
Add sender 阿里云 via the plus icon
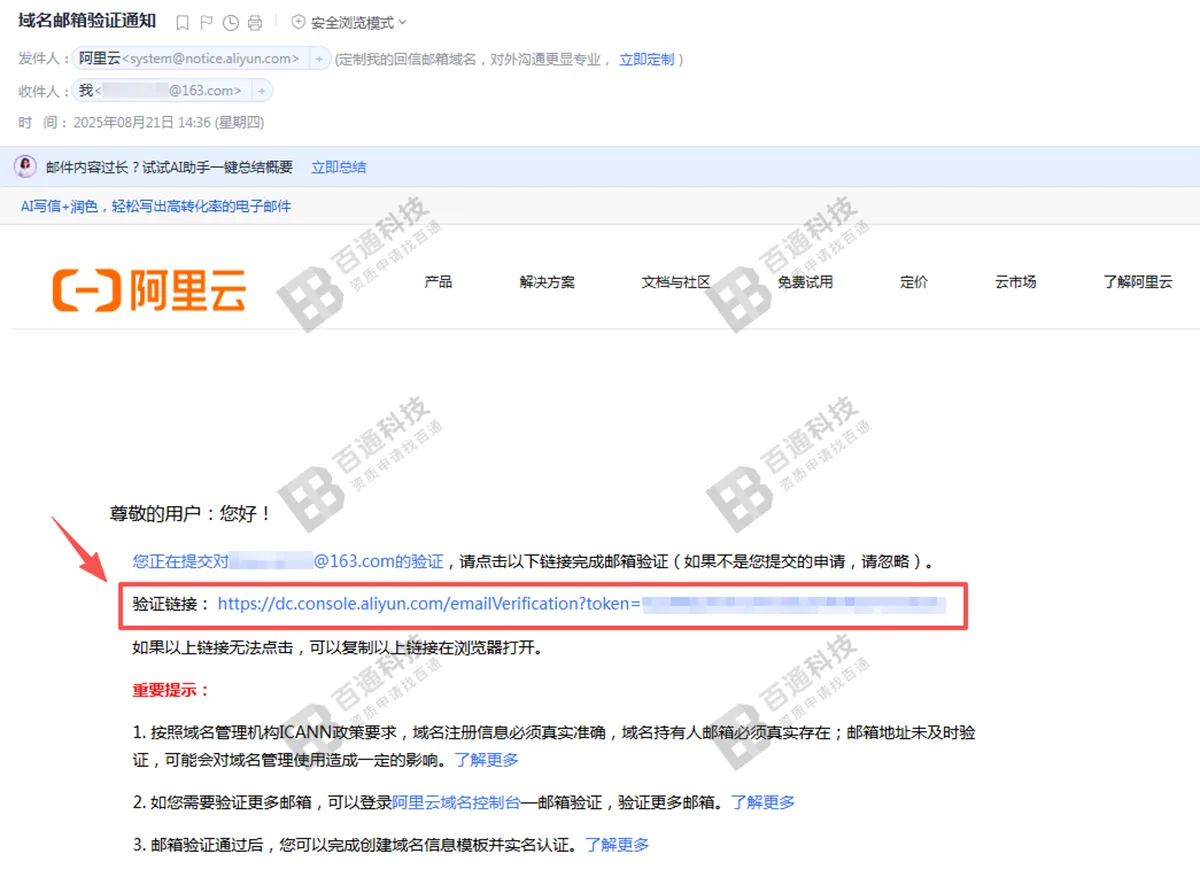(x=319, y=59)
